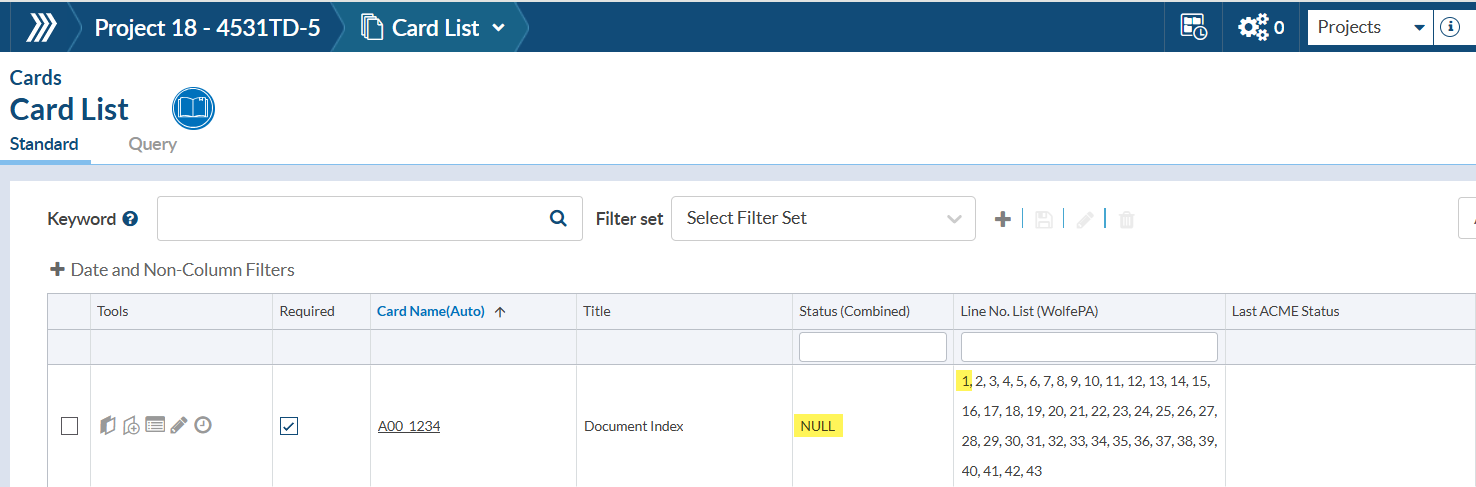This screenshot has width=1476, height=487.
Task: View history with the clock icon in Tools
Action: tap(203, 425)
